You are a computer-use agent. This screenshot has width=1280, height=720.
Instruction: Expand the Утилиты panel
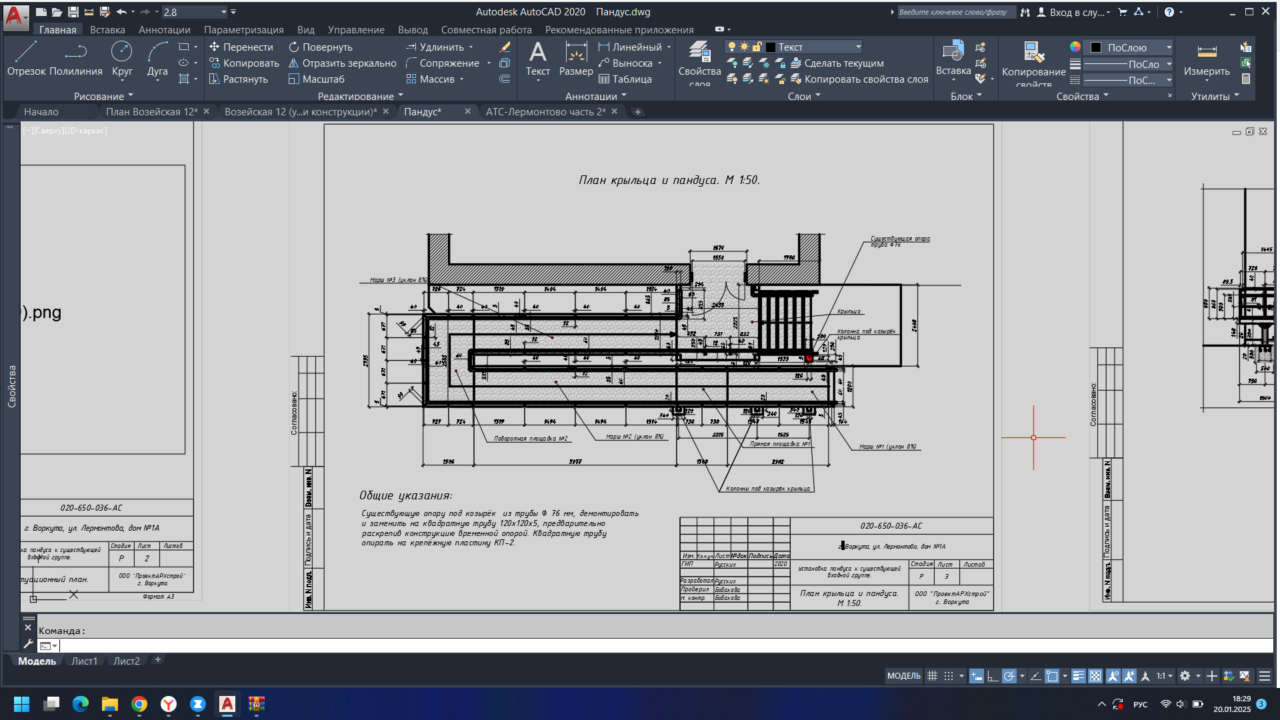click(1216, 96)
